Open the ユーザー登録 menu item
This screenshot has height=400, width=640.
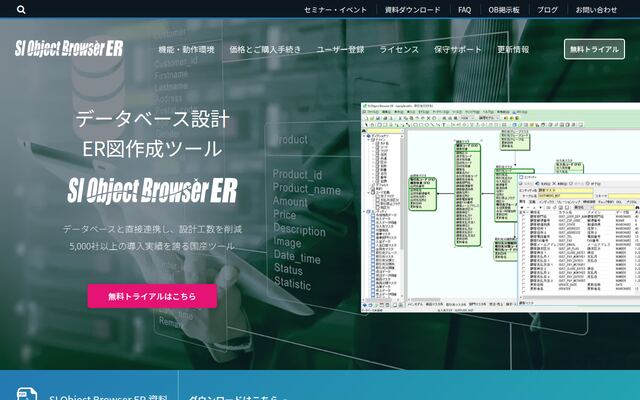pyautogui.click(x=340, y=49)
